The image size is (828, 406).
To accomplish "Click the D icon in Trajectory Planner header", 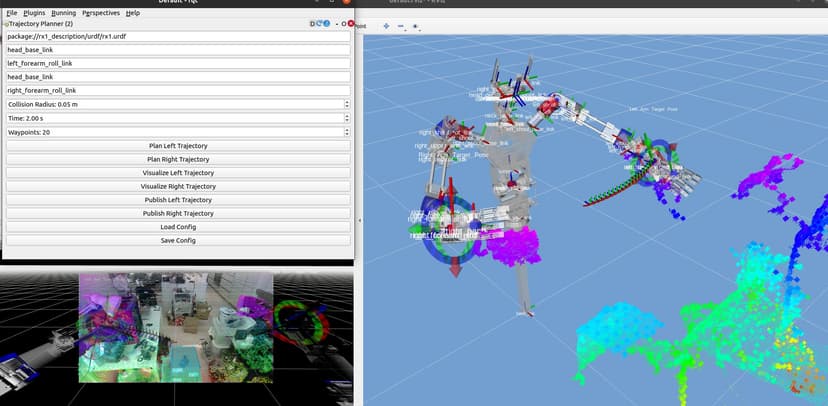I will point(311,23).
